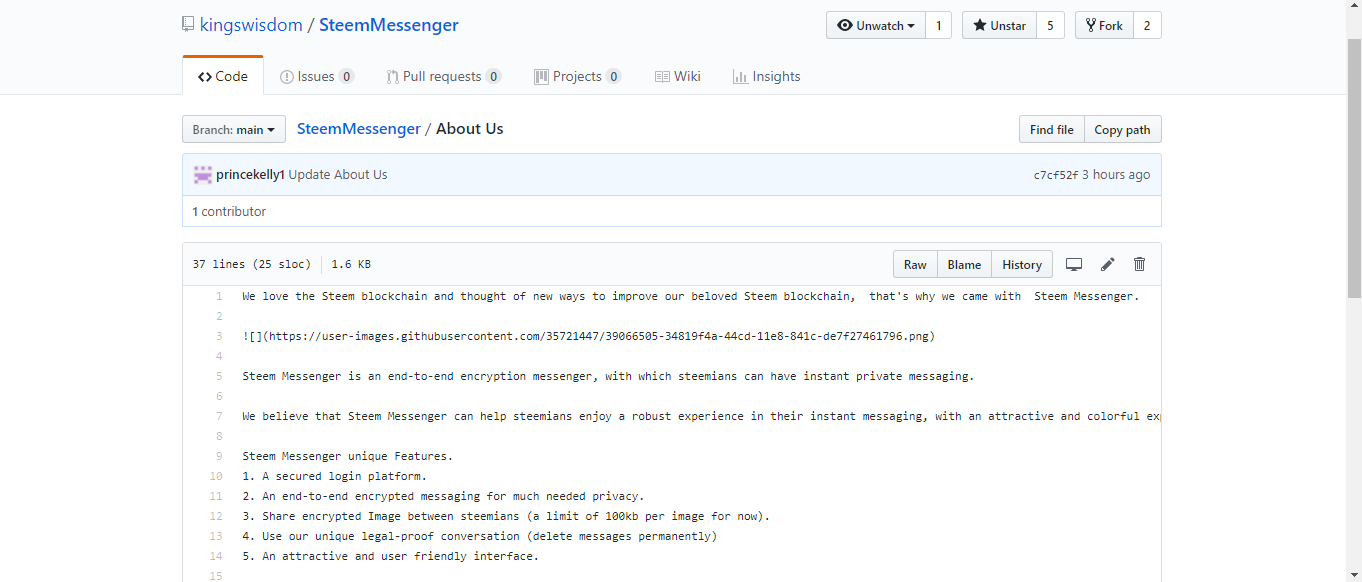Viewport: 1362px width, 582px height.
Task: View the stargazers count 5
Action: coord(1050,25)
